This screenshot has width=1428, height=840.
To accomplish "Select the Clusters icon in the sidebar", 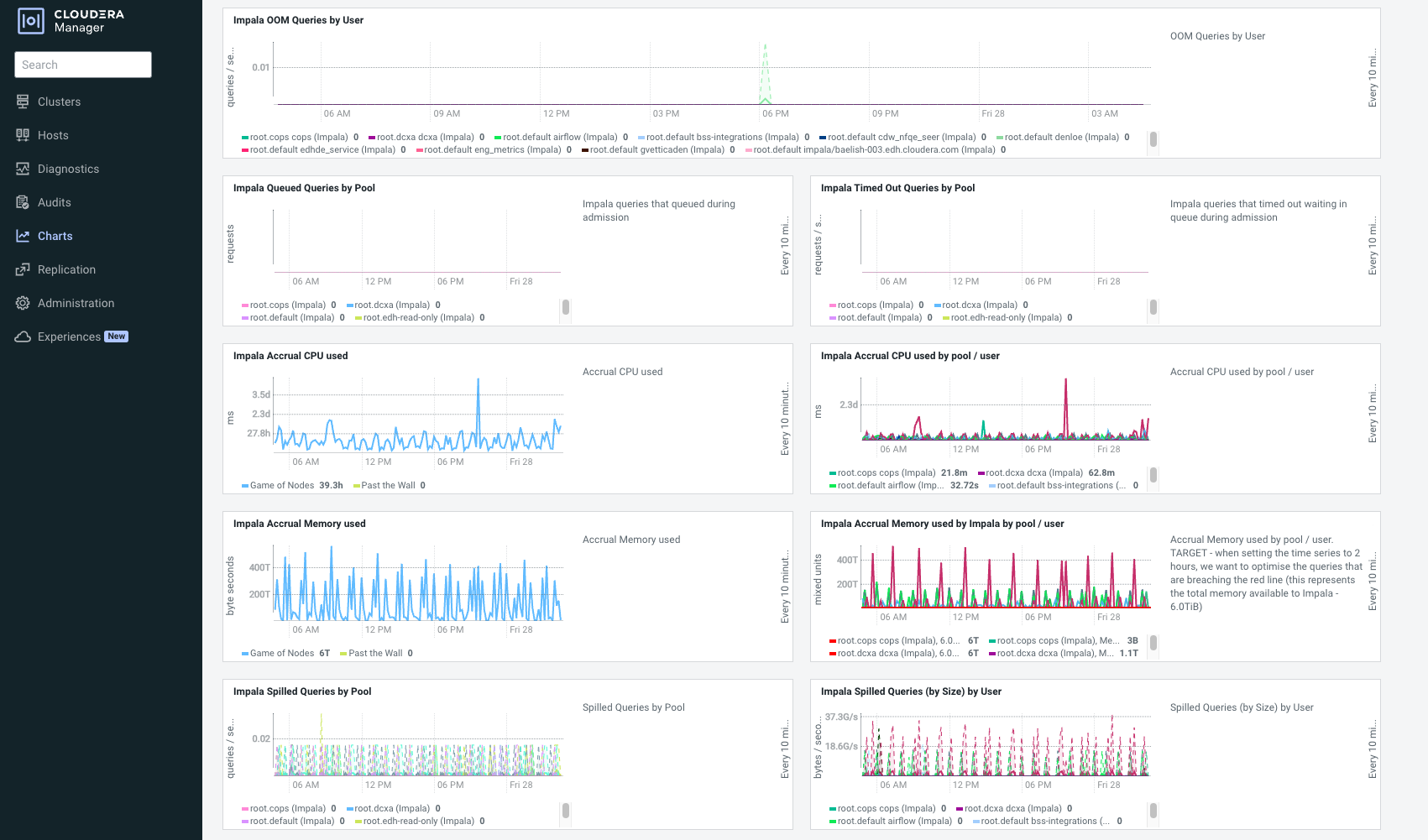I will 23,102.
